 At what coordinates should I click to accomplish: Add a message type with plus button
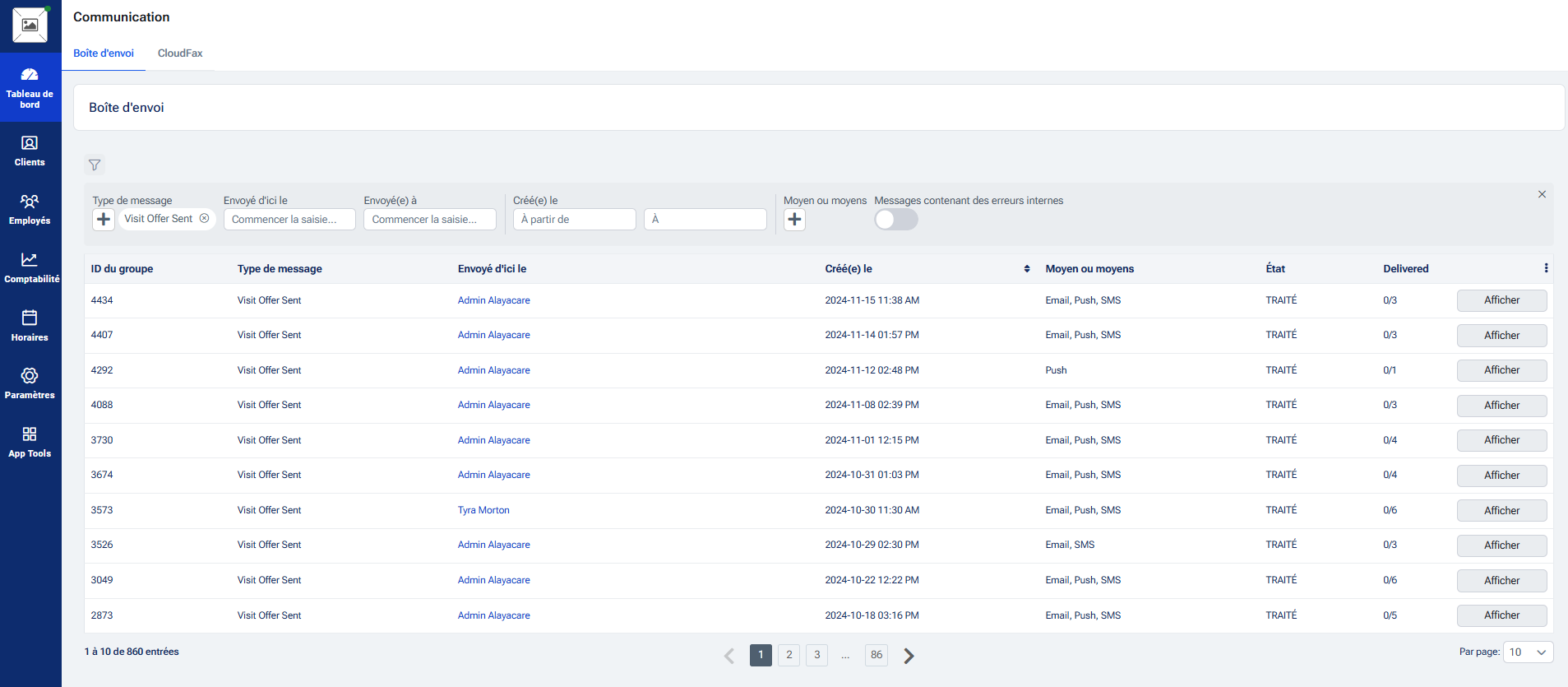(x=104, y=220)
